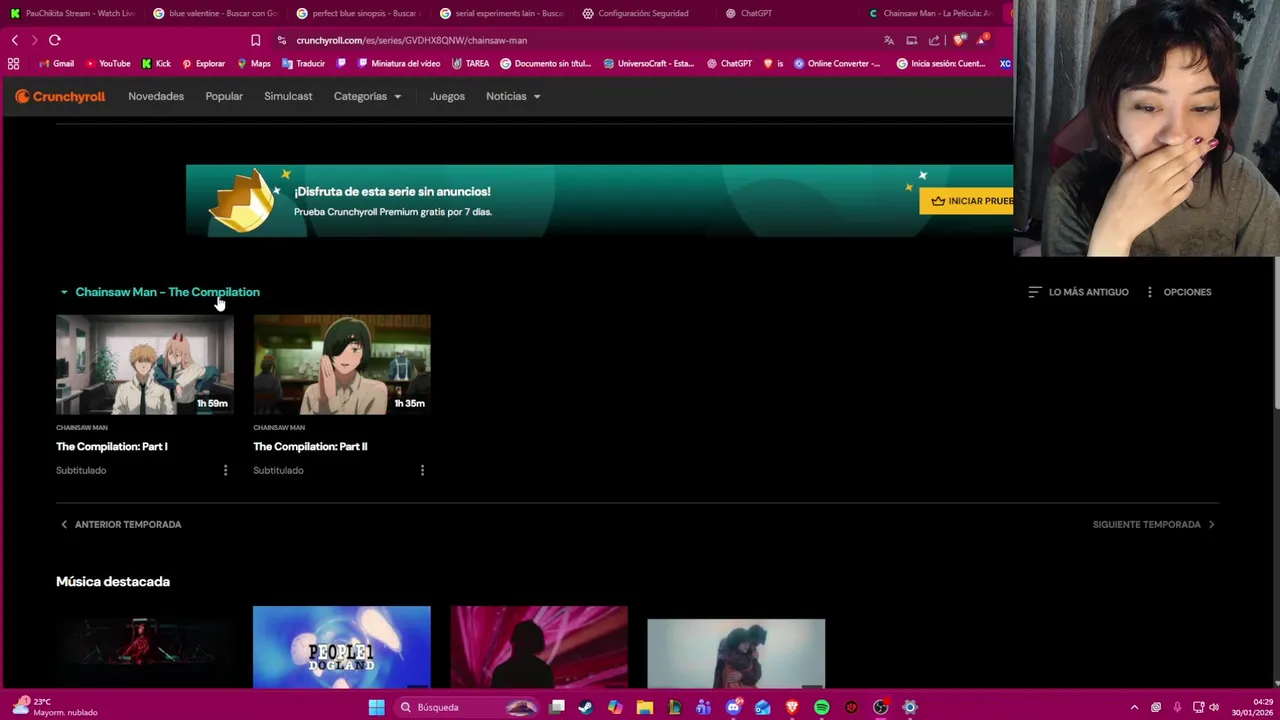This screenshot has width=1280, height=720.
Task: Open the Popular menu item
Action: (224, 96)
